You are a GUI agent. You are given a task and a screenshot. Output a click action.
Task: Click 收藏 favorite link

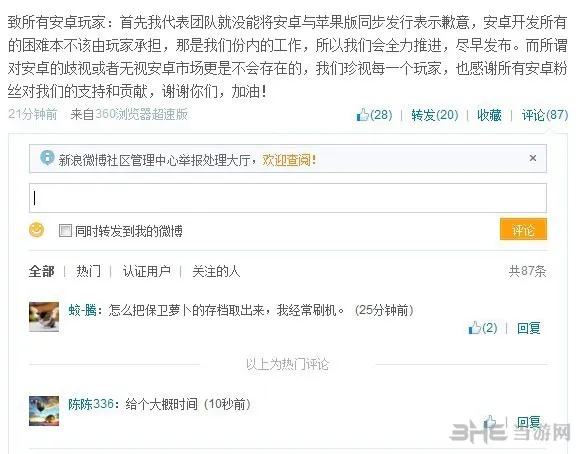[x=489, y=115]
